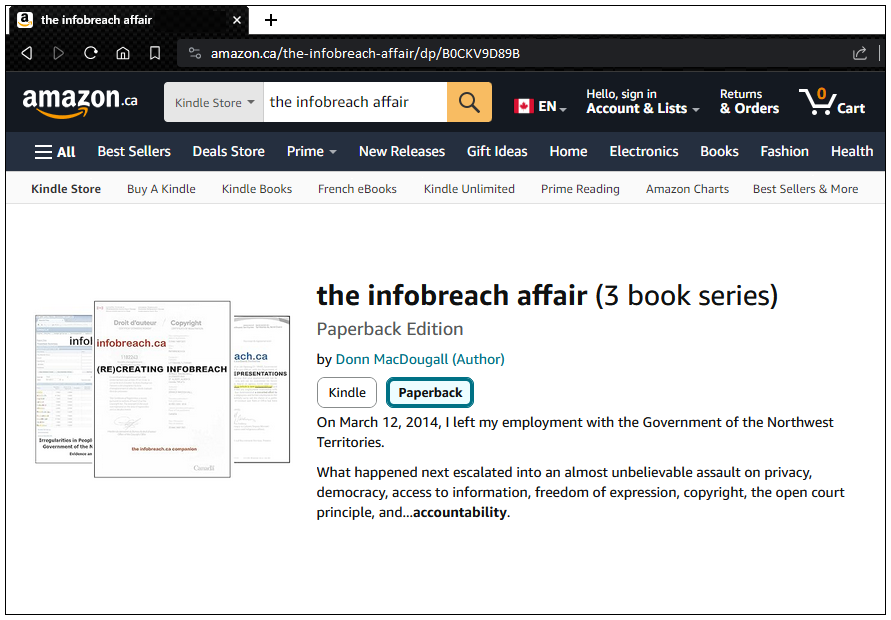Click the address bar URL
Image resolution: width=891 pixels, height=620 pixels.
365,53
